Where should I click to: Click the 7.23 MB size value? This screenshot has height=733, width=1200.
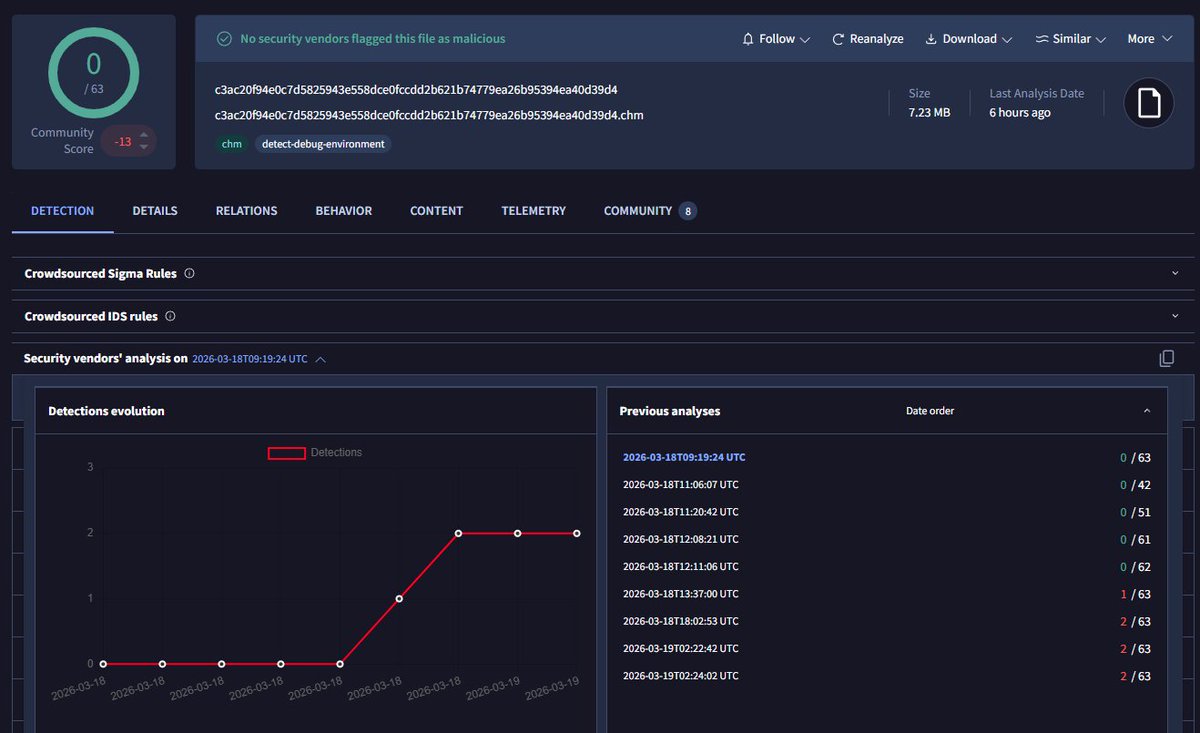pyautogui.click(x=929, y=113)
